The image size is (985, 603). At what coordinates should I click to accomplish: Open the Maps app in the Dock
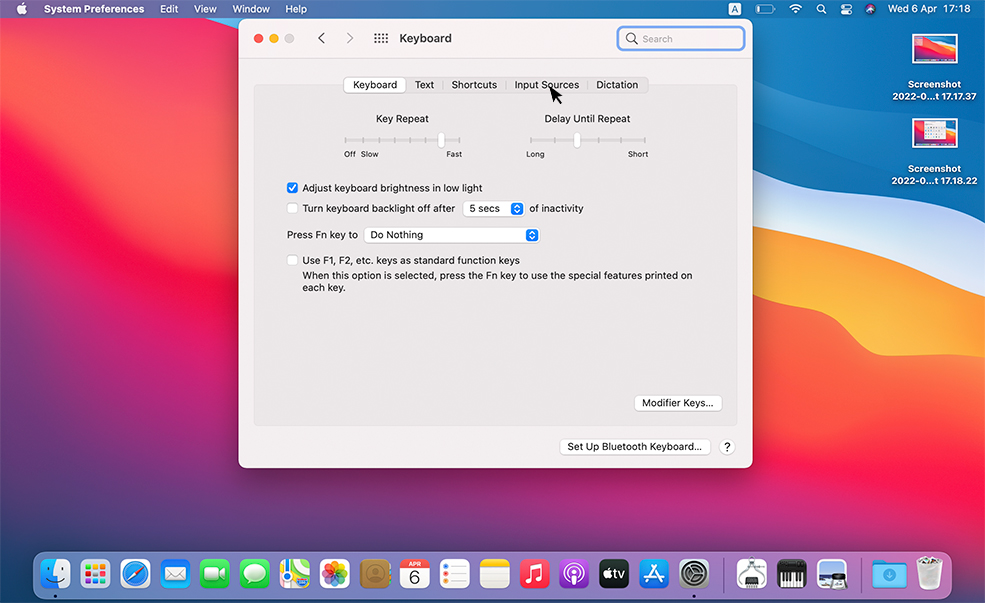295,573
